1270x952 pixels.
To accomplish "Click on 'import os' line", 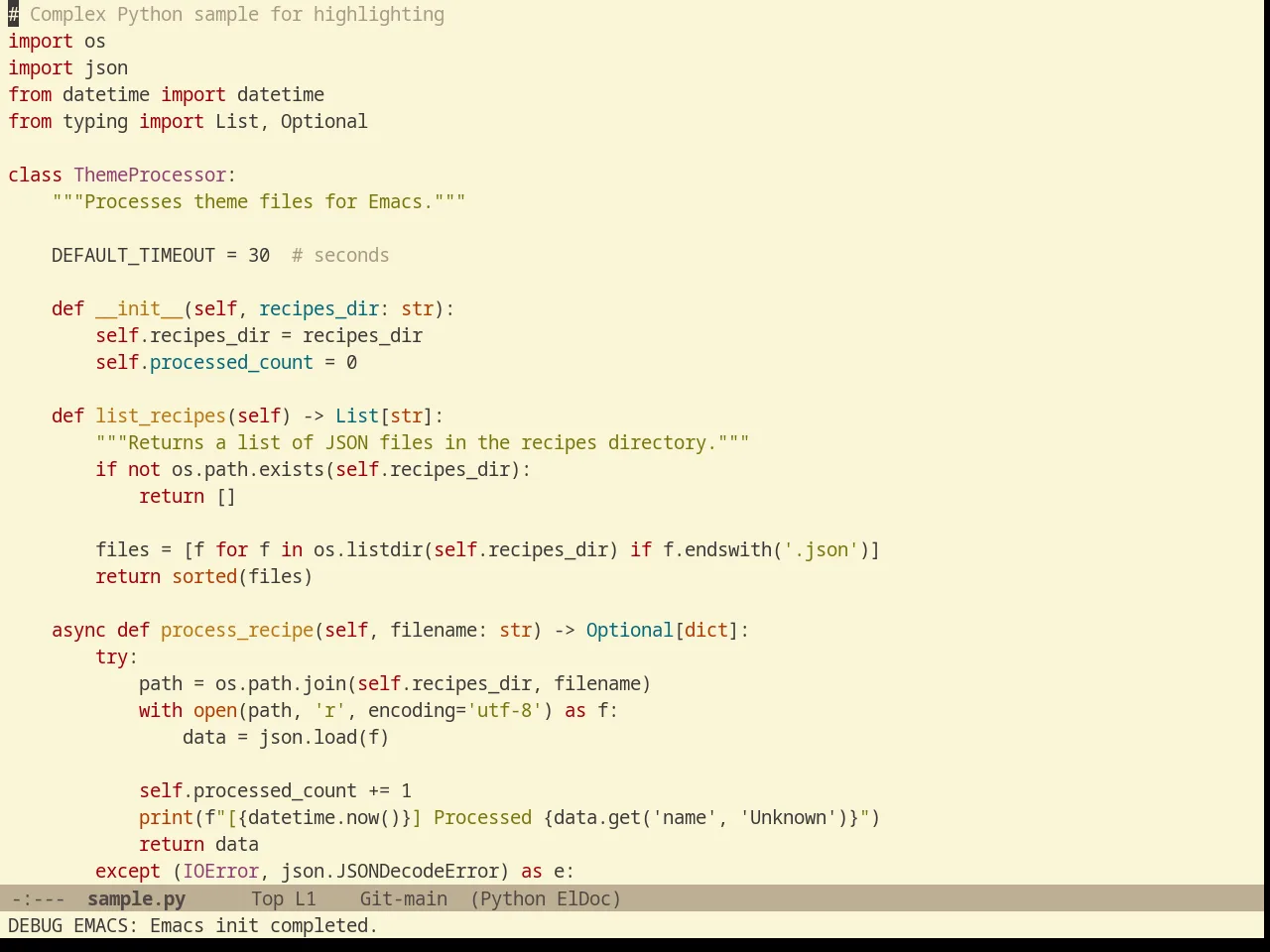I will (x=57, y=41).
